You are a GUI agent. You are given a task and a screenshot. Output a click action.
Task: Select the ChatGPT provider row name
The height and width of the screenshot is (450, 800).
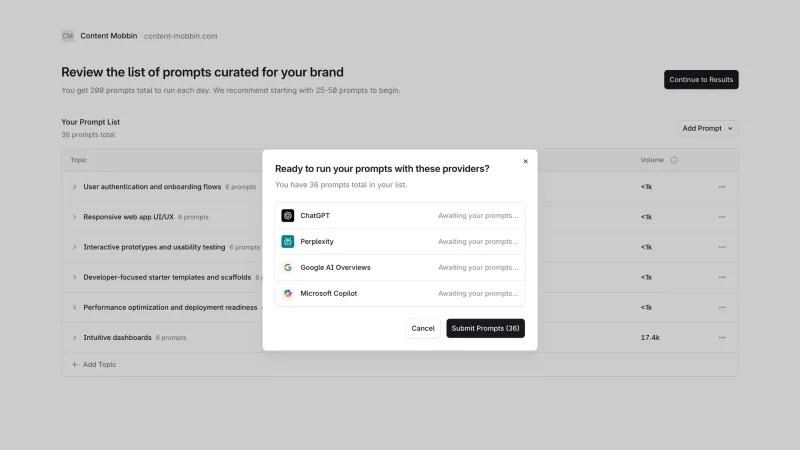[315, 215]
